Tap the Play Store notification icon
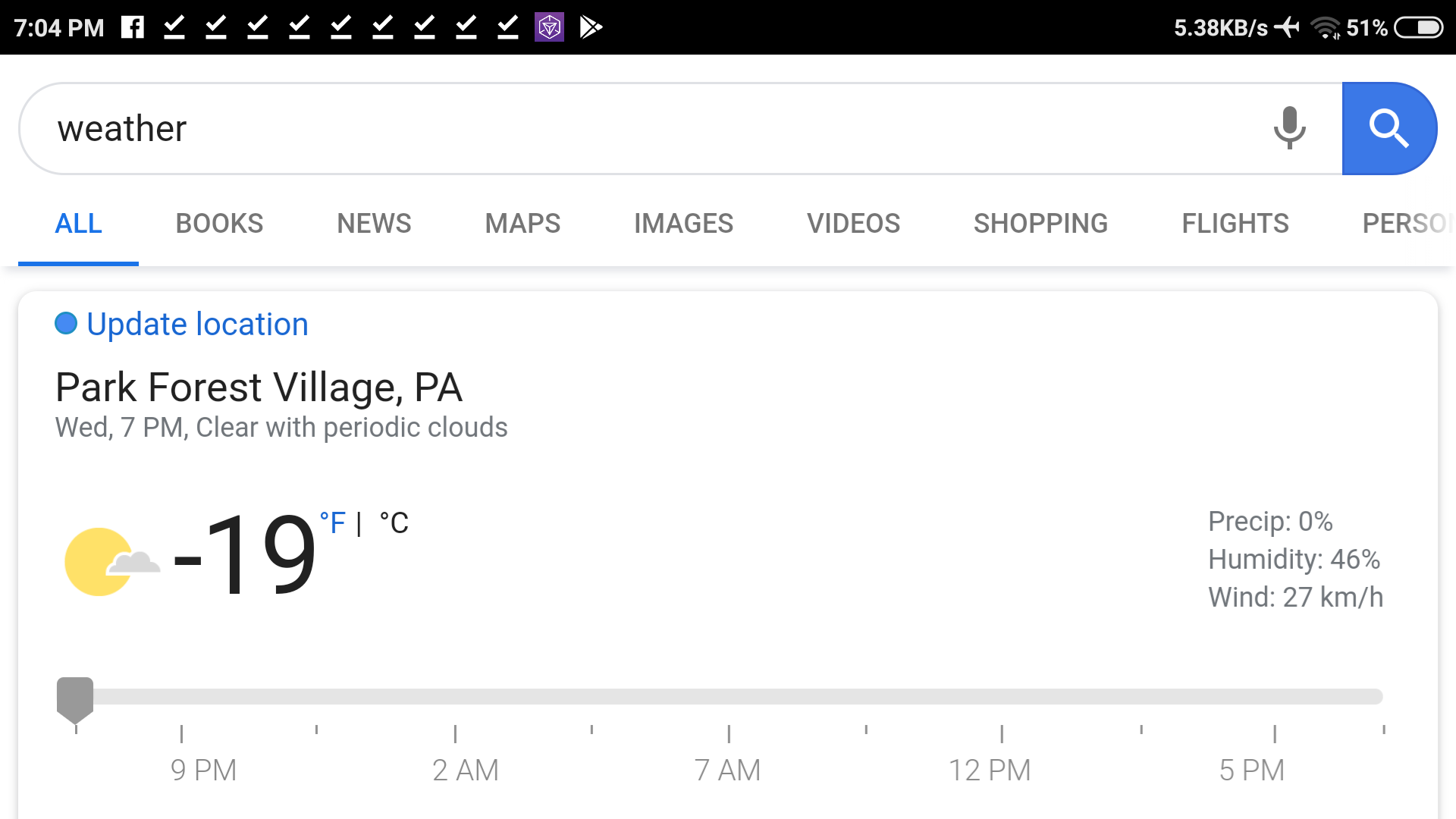 591,27
